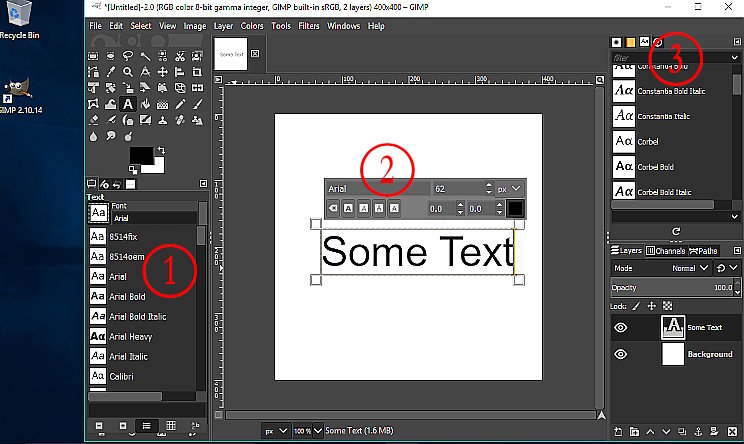Toggle lock alpha channel for layer
Viewport: 744px width, 444px height.
pos(668,305)
